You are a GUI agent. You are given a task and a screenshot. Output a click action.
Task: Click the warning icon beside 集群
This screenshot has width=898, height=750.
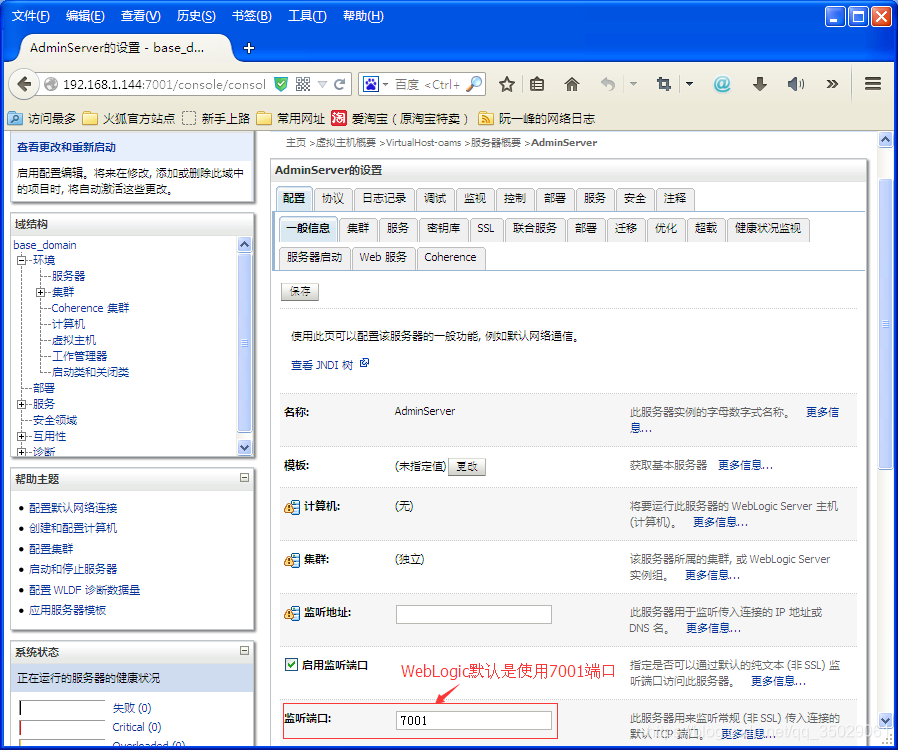click(x=292, y=560)
